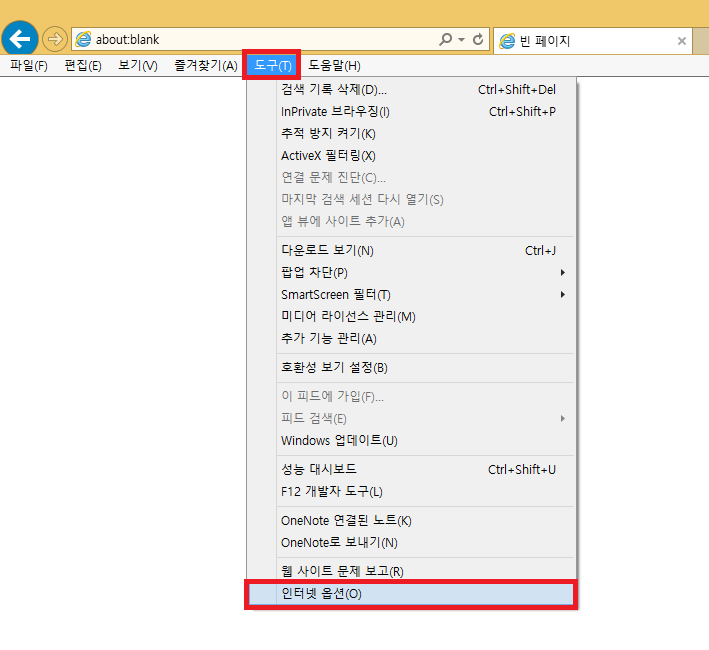Image resolution: width=709 pixels, height=650 pixels.
Task: Select Windows 업데이트(U) menu item
Action: 411,440
